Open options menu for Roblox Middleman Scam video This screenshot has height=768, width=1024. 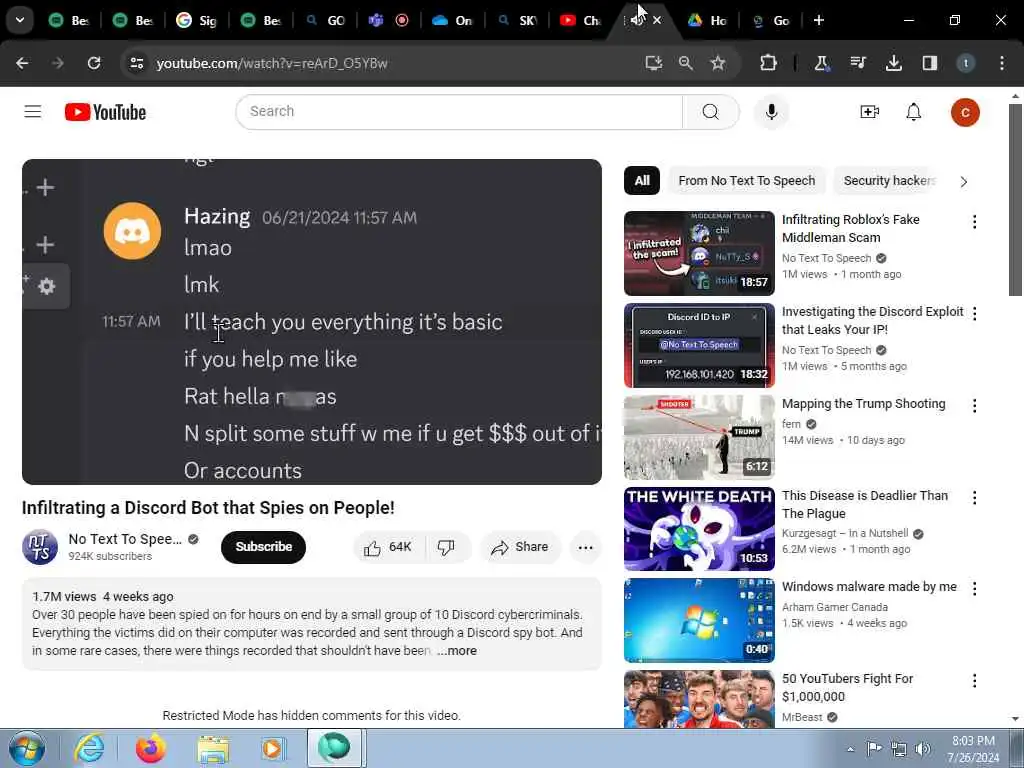(974, 222)
